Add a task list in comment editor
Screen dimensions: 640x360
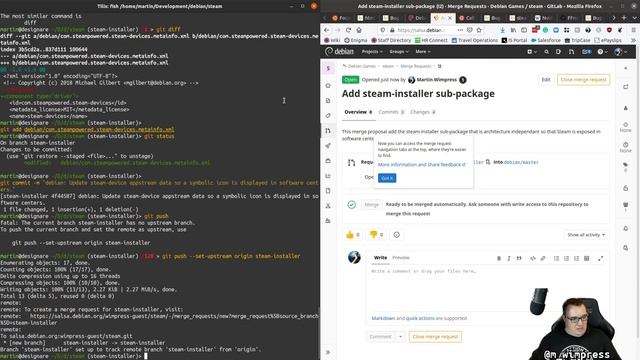tap(576, 258)
